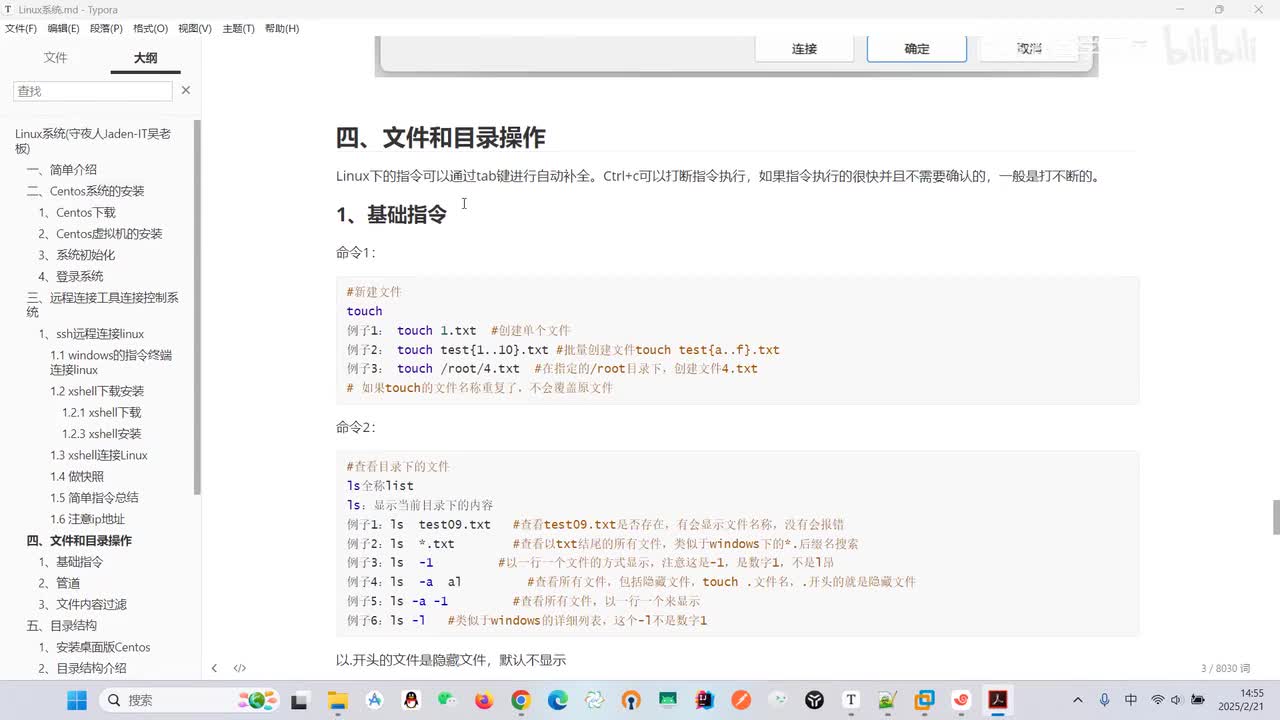Image resolution: width=1280 pixels, height=720 pixels.
Task: Open File Explorer from the taskbar
Action: tap(337, 700)
